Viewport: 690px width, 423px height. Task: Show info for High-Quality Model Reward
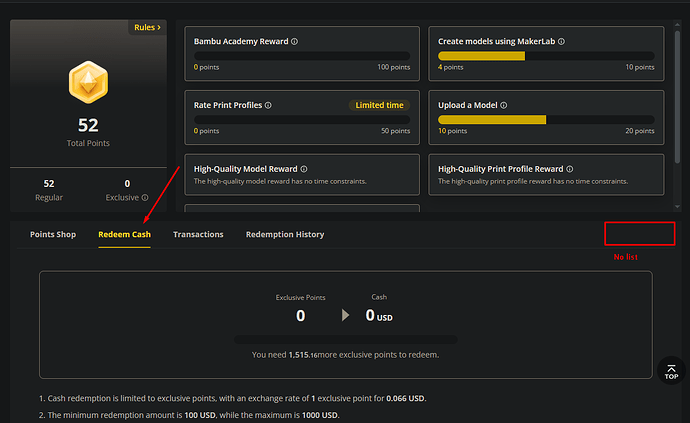coord(304,169)
